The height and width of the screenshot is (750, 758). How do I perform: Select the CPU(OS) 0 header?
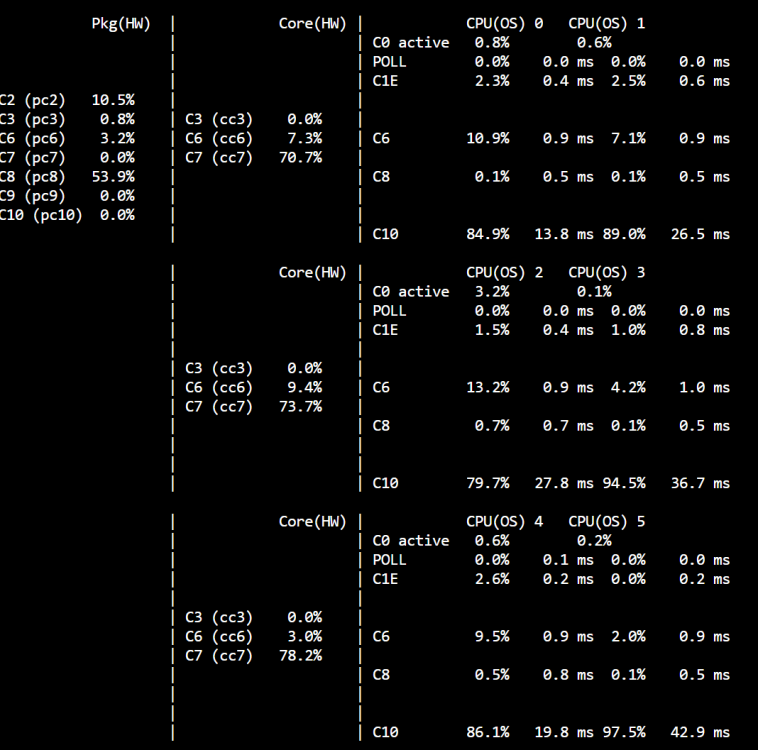pos(504,24)
